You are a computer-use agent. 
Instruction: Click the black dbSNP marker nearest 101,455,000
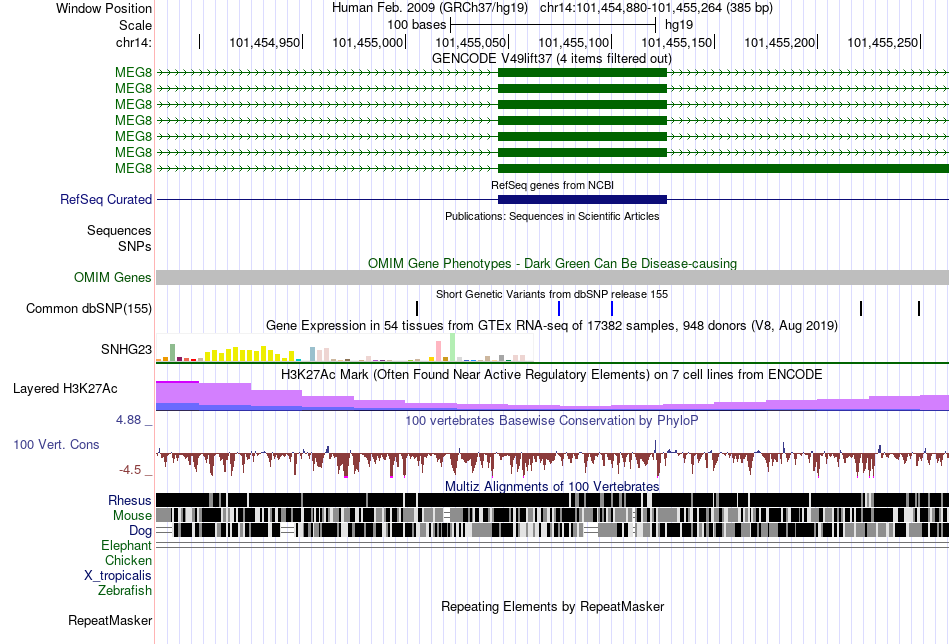pos(417,308)
